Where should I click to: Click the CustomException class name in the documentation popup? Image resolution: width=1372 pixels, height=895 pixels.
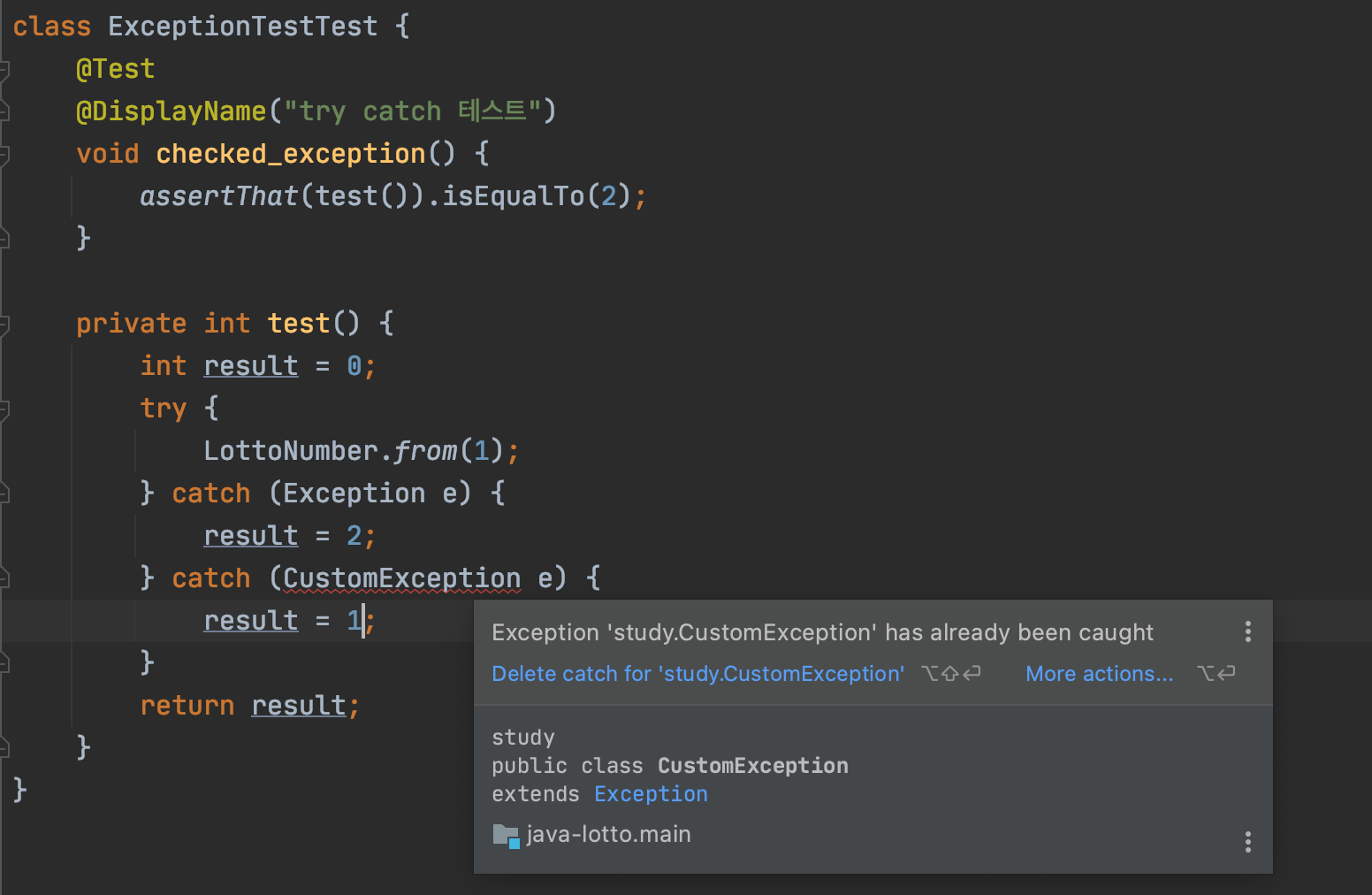752,765
